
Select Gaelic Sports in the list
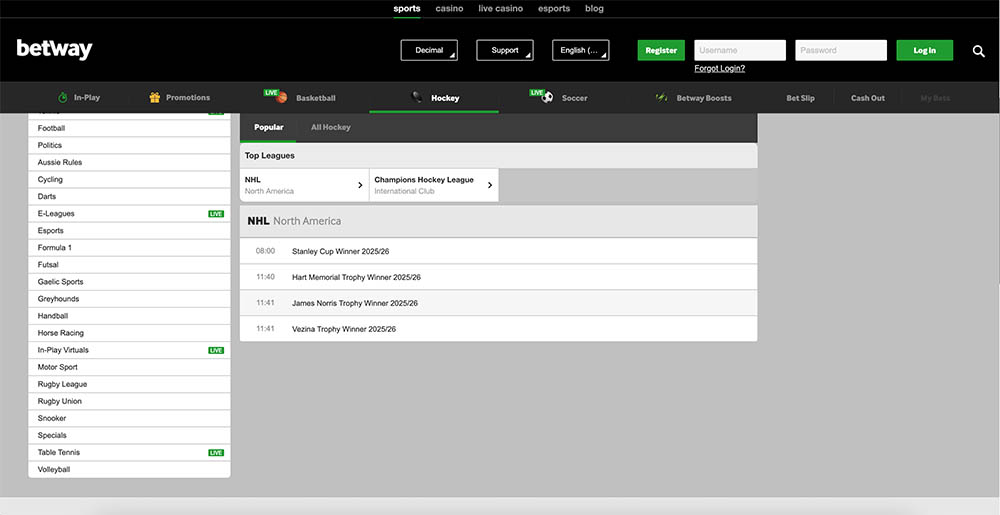[129, 282]
